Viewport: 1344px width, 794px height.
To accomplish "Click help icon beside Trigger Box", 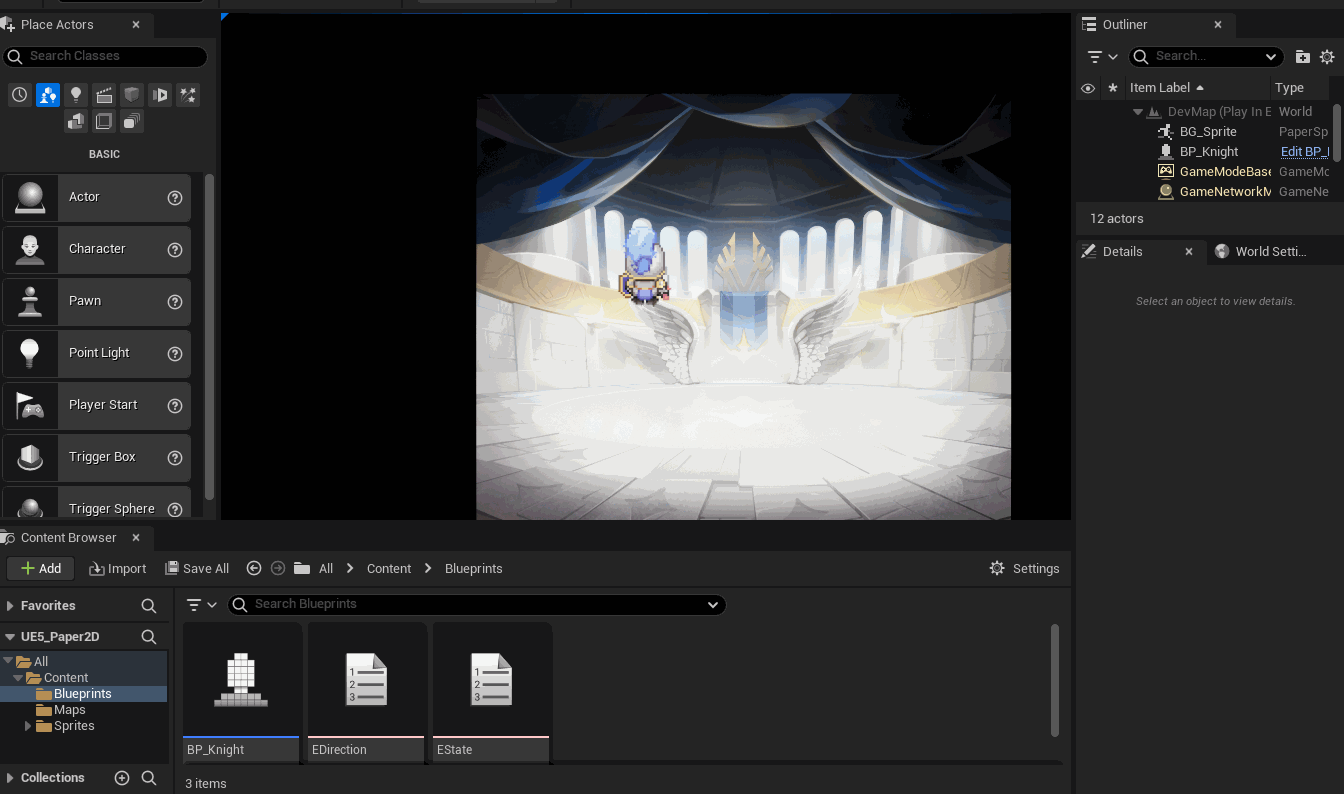I will coord(175,458).
